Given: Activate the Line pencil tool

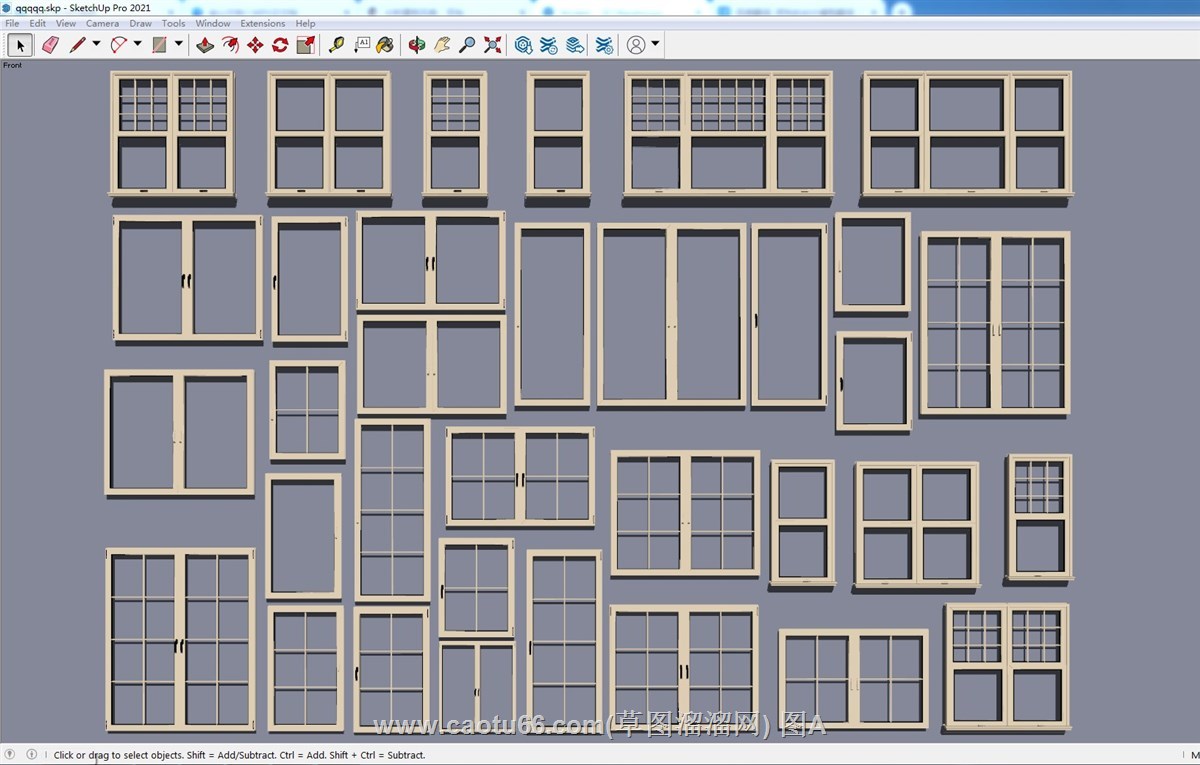Looking at the screenshot, I should click(x=78, y=45).
